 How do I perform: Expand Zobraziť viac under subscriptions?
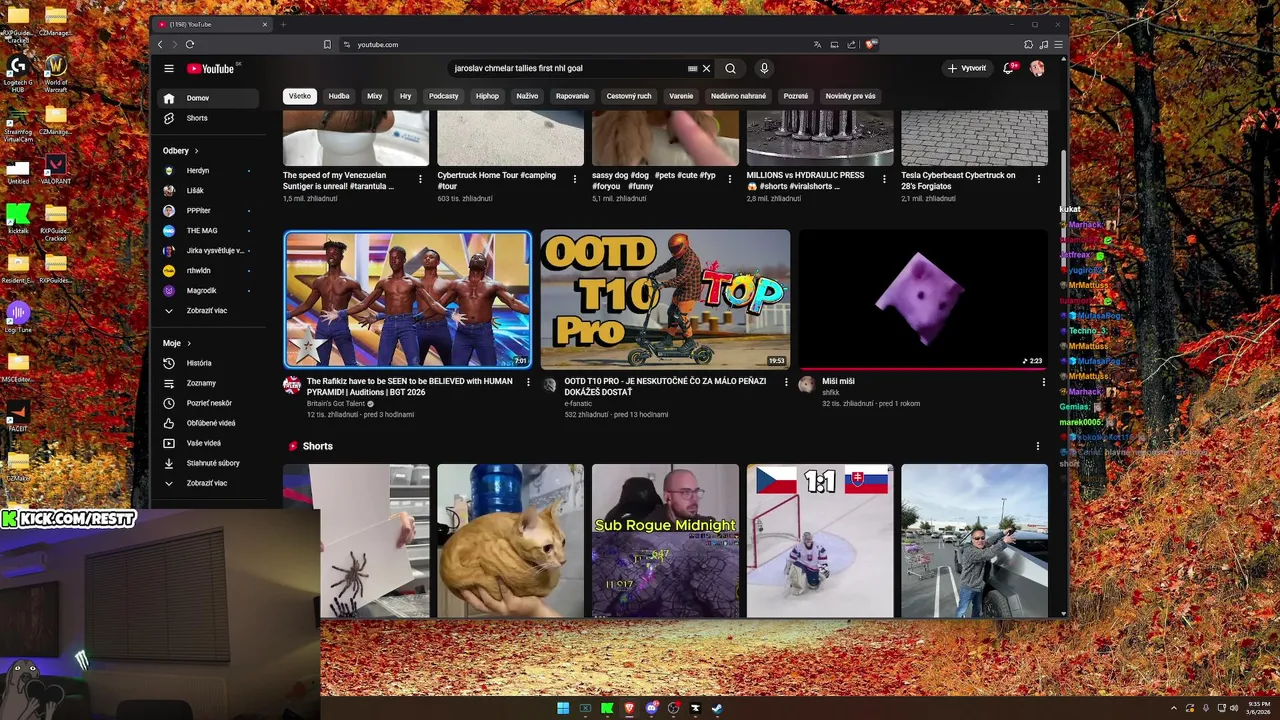pyautogui.click(x=208, y=311)
